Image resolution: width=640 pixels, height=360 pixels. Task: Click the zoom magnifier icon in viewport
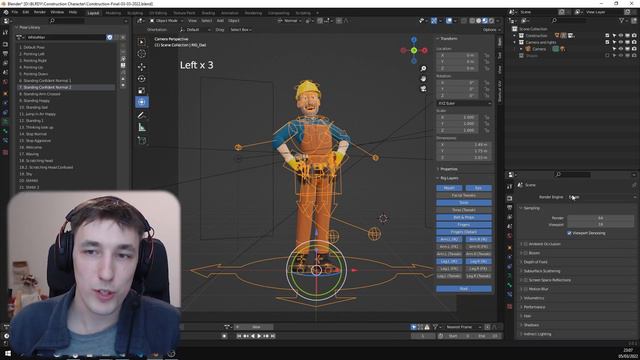click(423, 69)
